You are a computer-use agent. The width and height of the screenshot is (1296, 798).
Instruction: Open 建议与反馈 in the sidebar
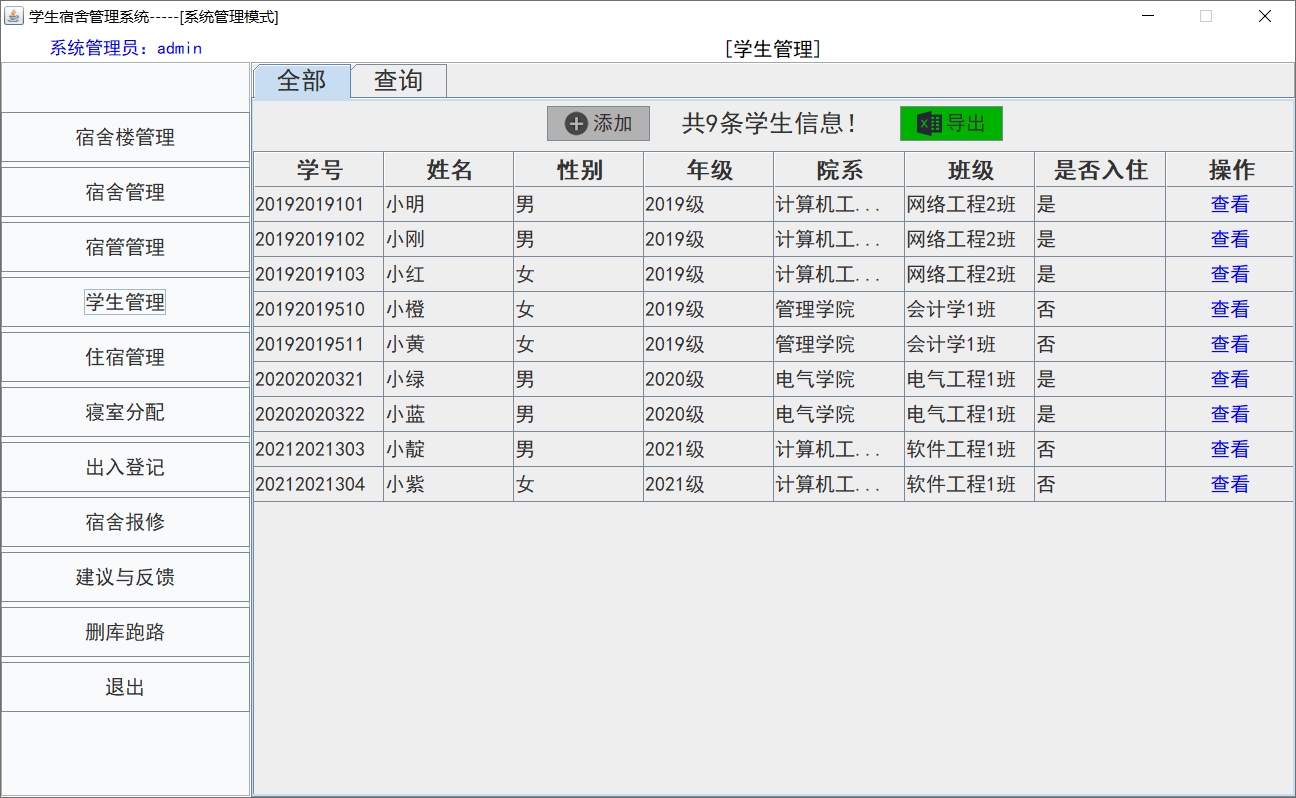coord(125,578)
